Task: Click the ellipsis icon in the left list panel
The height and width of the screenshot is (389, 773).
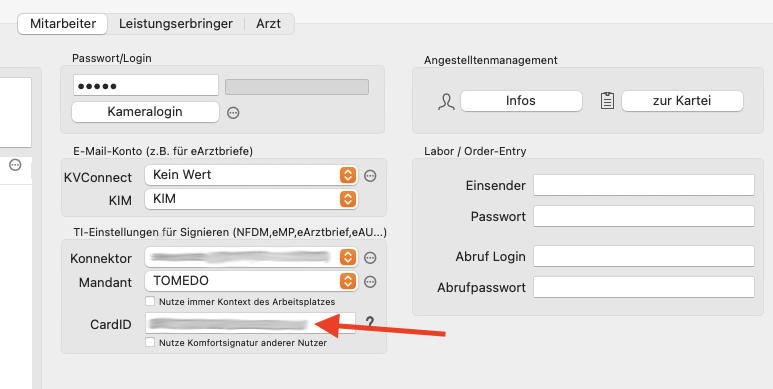Action: (15, 165)
